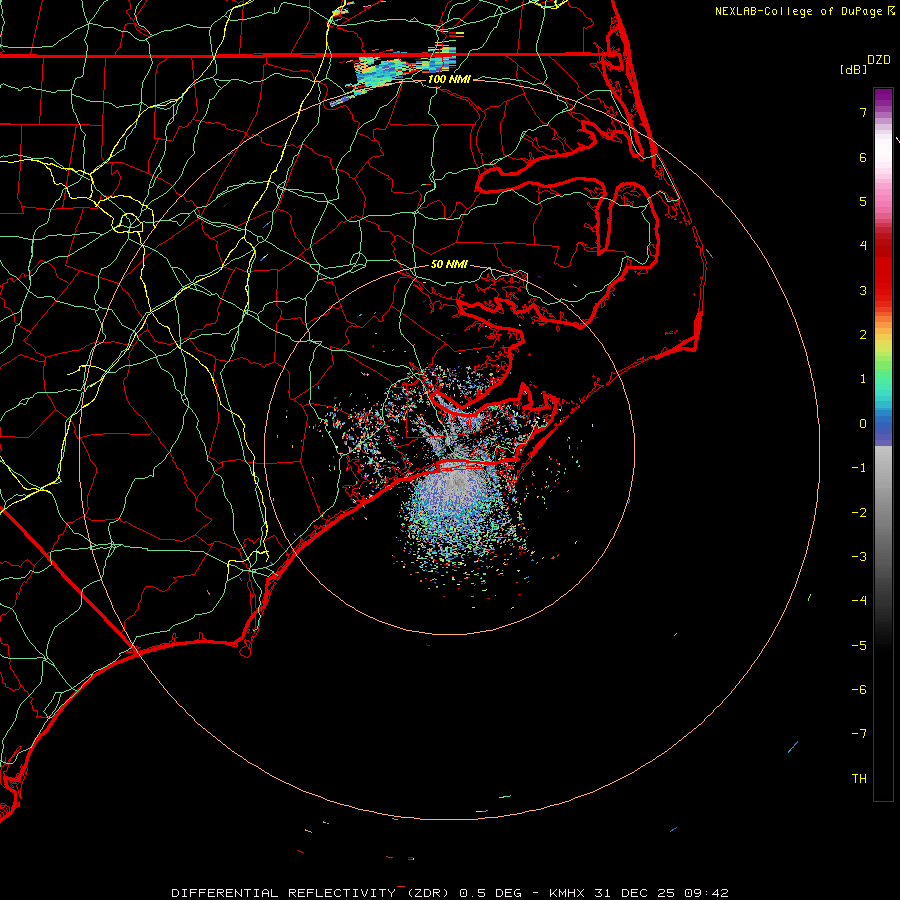Click the TH threshold label on scale
Image resolution: width=900 pixels, height=900 pixels.
coord(859,779)
